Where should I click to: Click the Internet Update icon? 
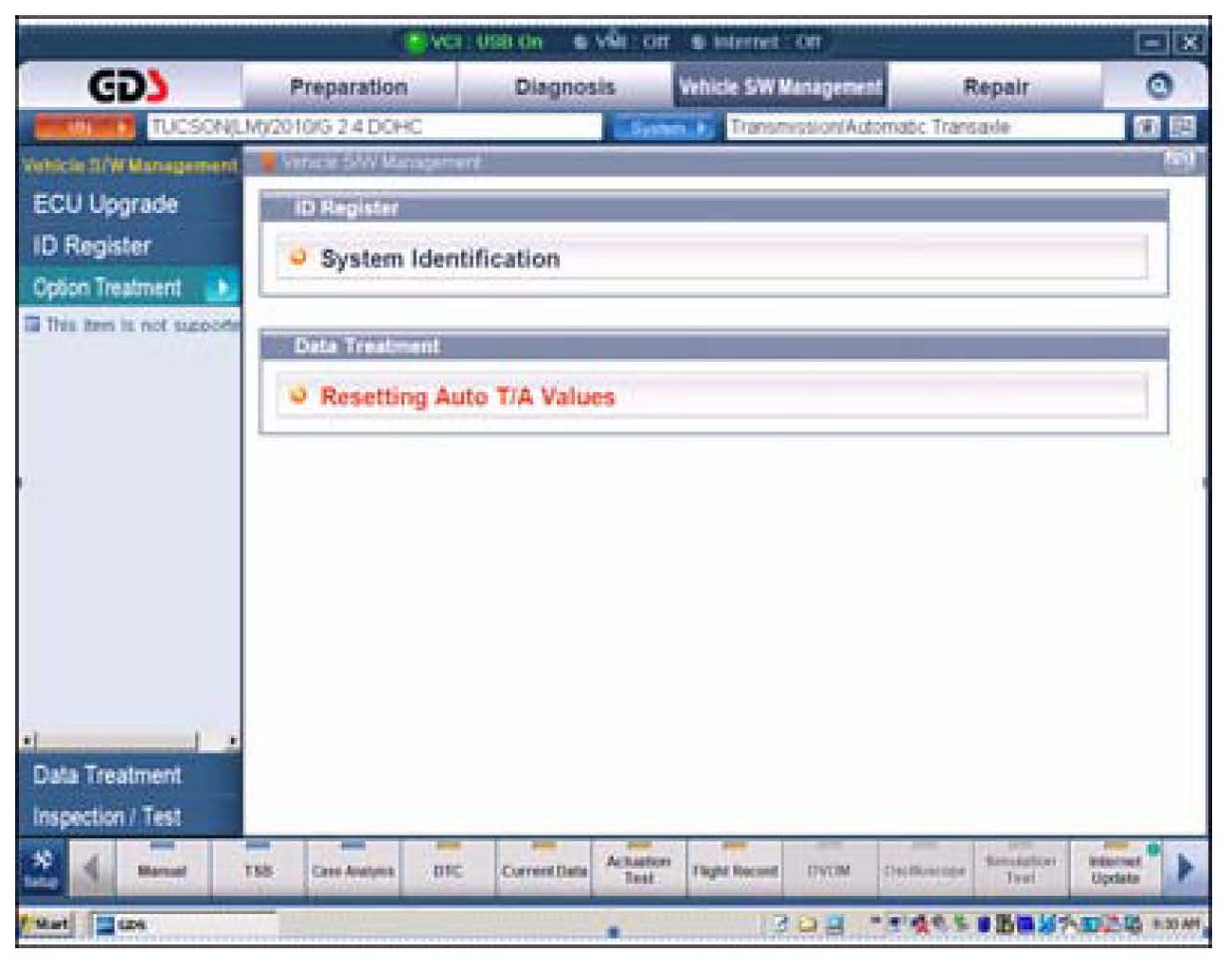coord(1115,867)
